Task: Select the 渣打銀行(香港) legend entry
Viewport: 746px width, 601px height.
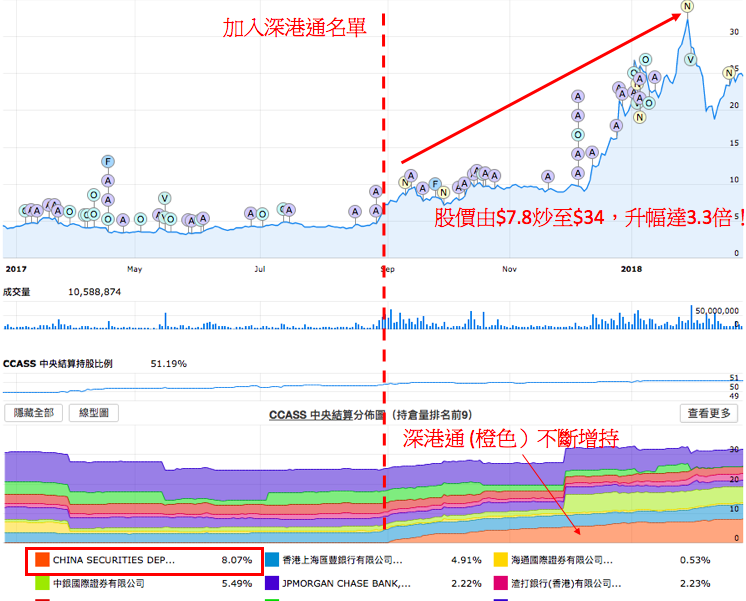Action: pyautogui.click(x=558, y=582)
